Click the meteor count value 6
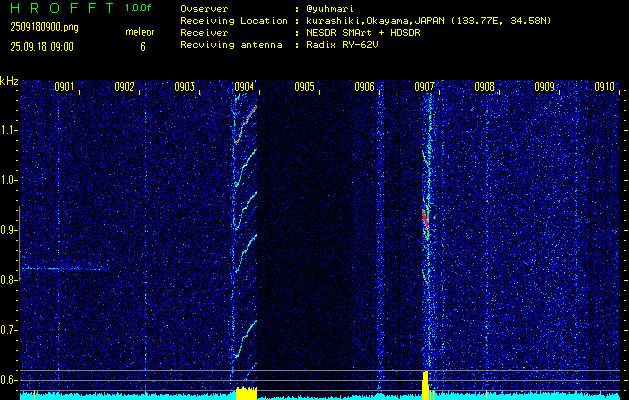629x400 pixels. click(143, 47)
